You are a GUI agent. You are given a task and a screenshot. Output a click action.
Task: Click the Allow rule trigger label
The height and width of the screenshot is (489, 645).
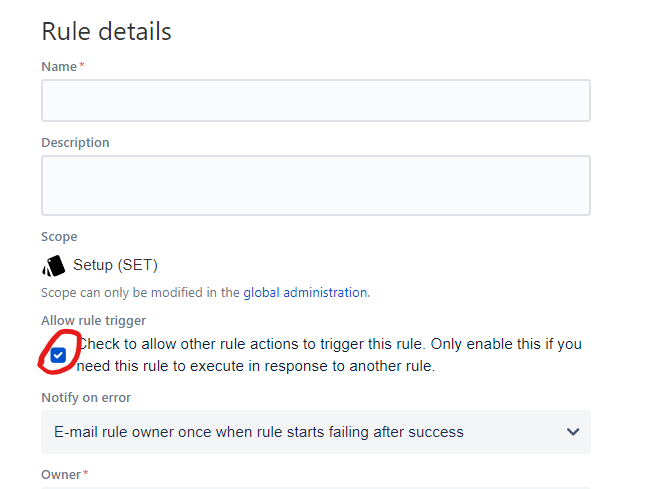(93, 320)
